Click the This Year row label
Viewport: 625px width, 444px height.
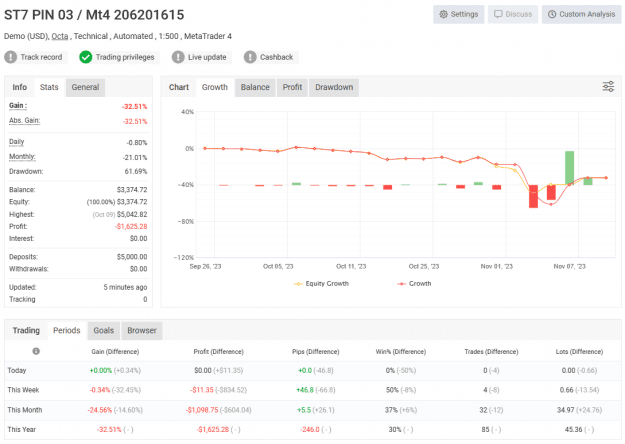tap(22, 429)
